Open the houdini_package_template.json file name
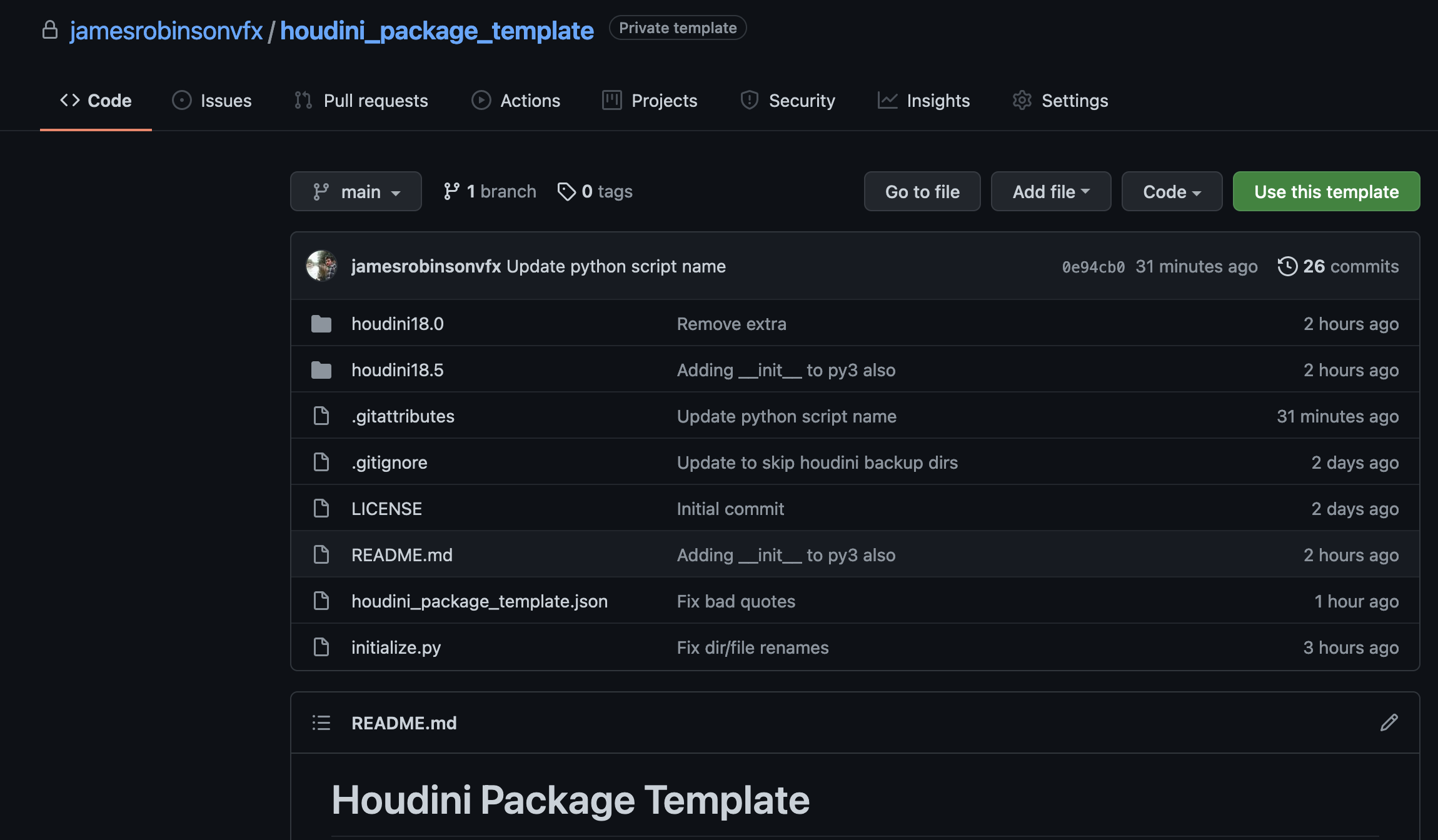 click(x=480, y=601)
